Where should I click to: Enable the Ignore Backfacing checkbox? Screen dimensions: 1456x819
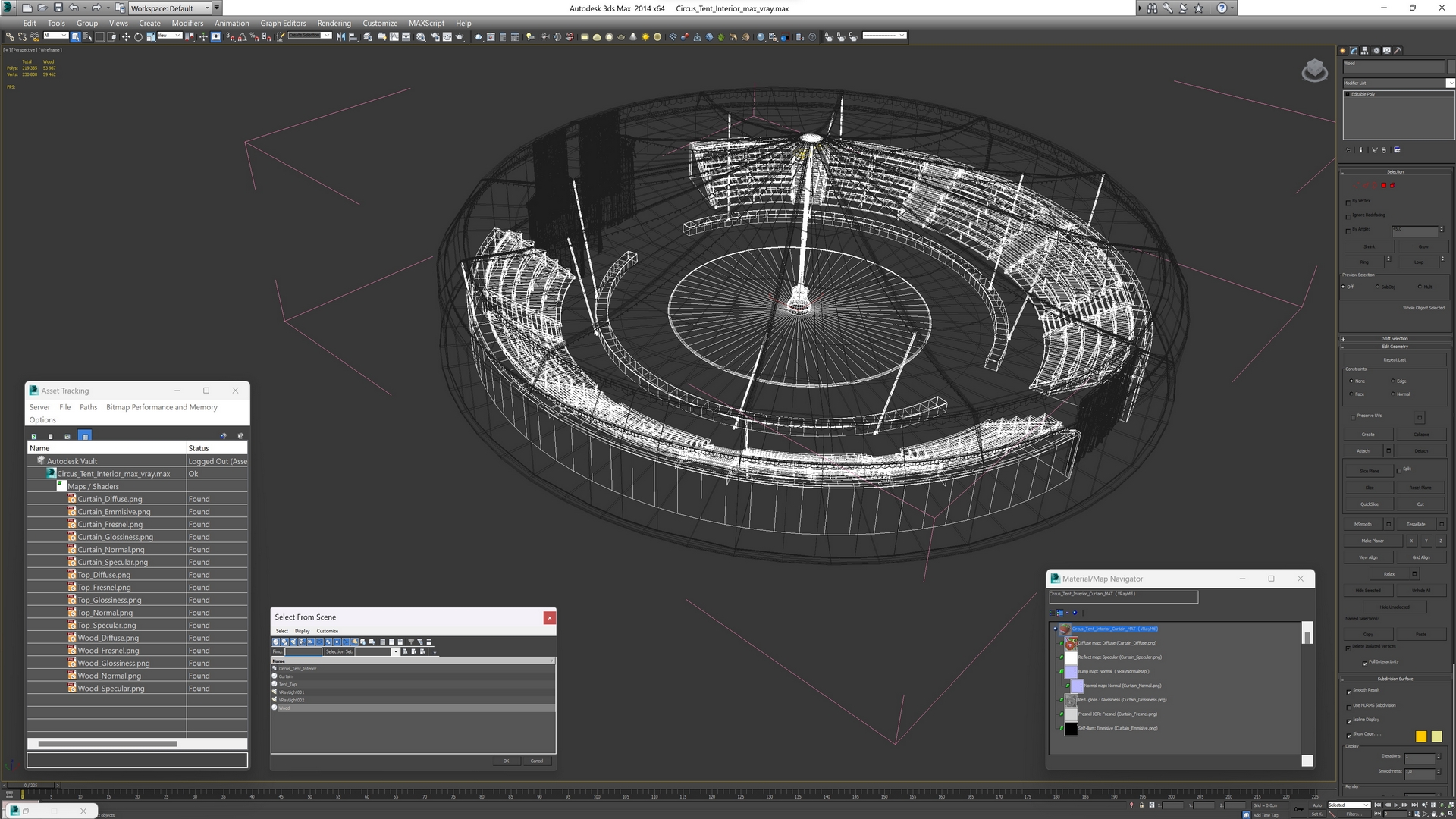1348,216
